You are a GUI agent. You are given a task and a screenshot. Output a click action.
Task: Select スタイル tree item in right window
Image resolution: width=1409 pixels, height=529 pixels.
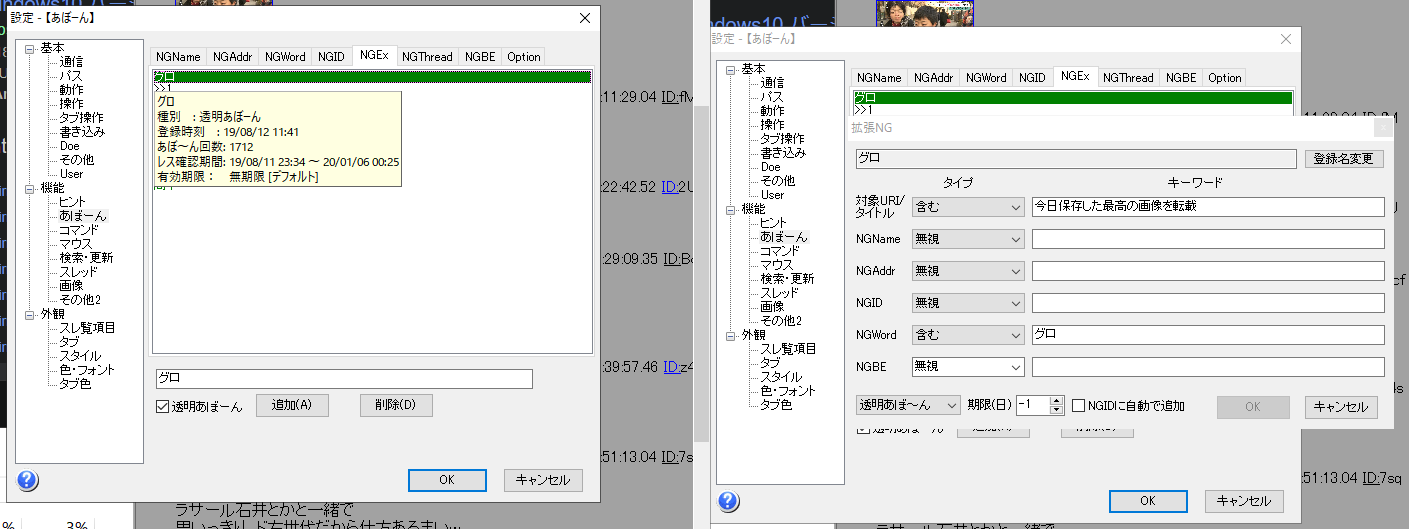coord(780,377)
